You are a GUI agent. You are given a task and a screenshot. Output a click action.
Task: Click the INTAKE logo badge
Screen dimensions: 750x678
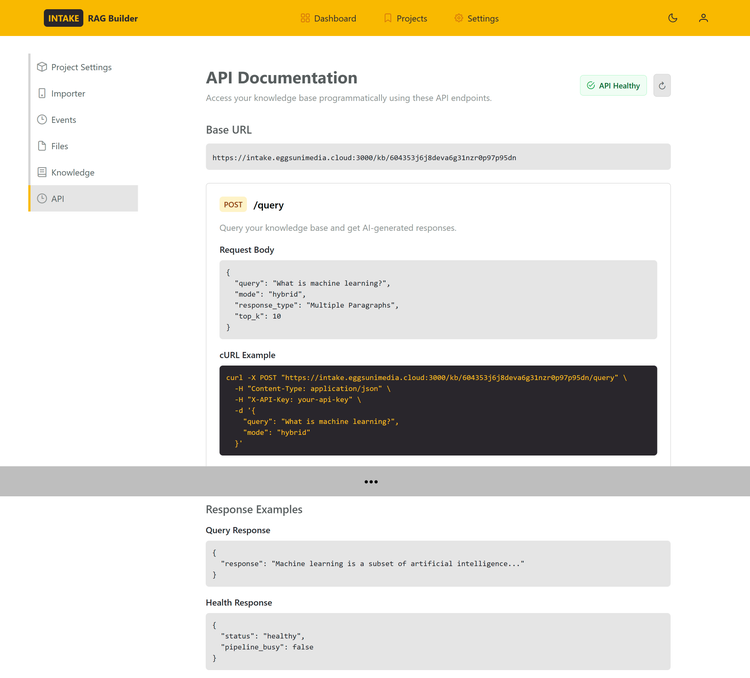pyautogui.click(x=64, y=18)
